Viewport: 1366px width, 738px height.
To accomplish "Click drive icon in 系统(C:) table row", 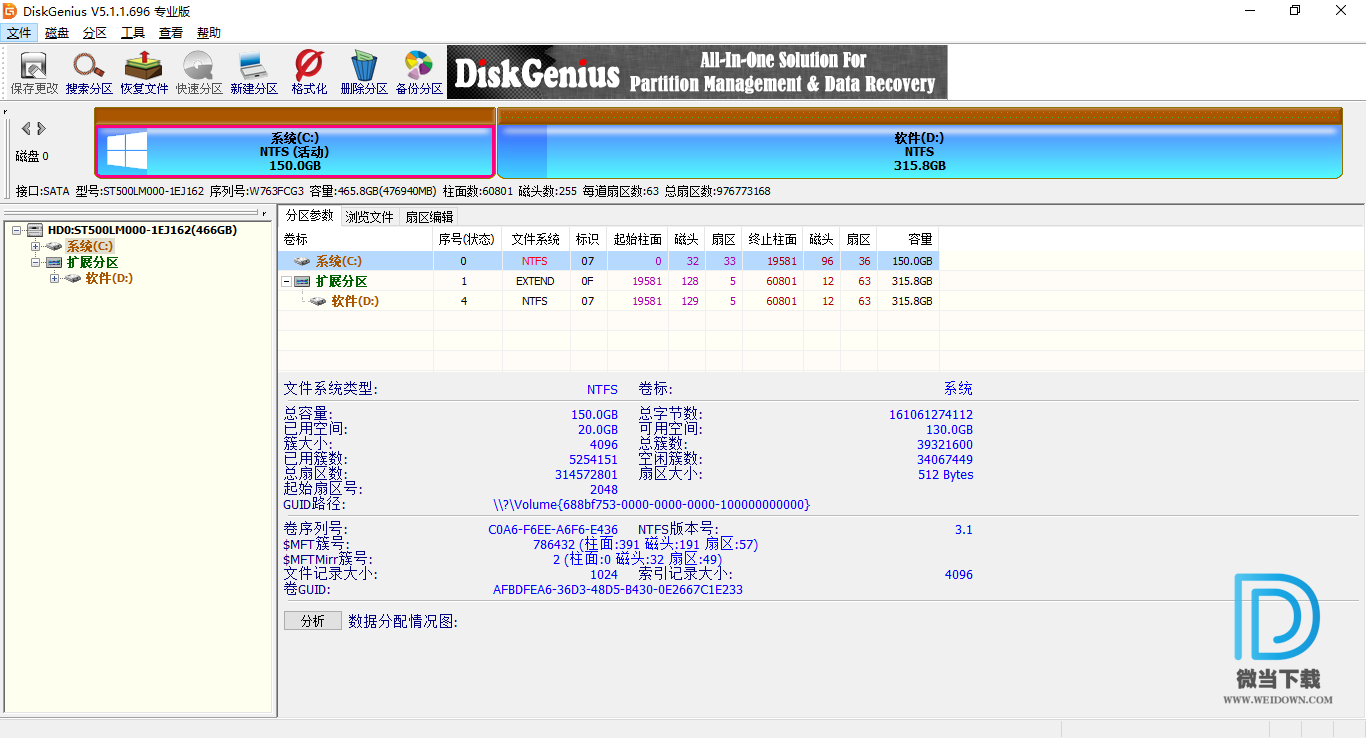I will 302,261.
